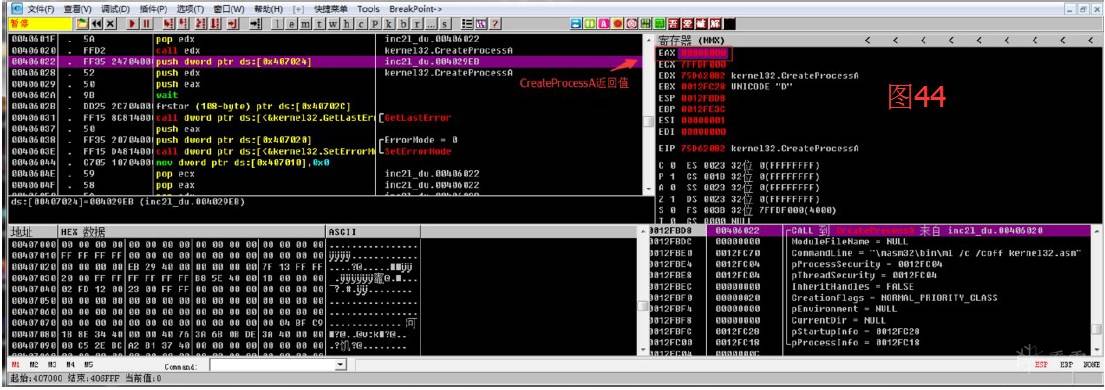
Task: Click the Restart program rewind icon
Action: coord(96,23)
